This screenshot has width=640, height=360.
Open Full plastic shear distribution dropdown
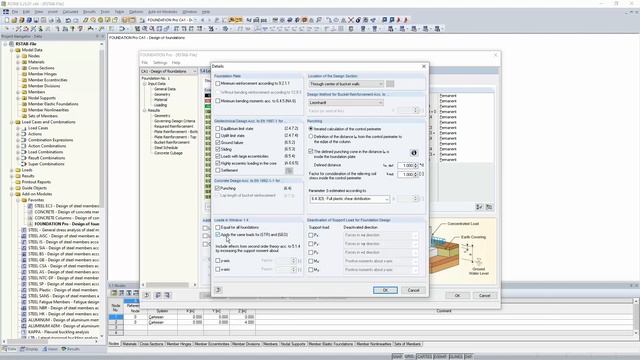click(x=349, y=199)
